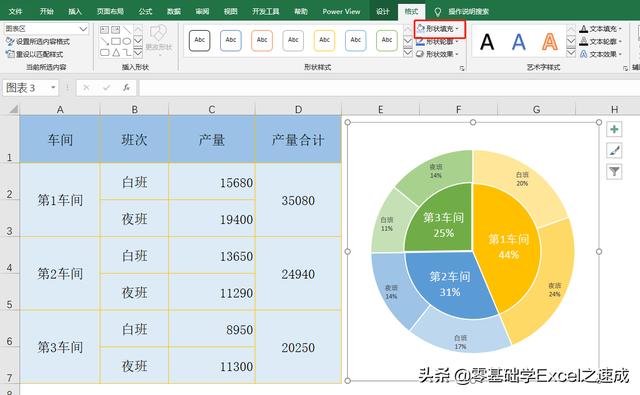Image resolution: width=640 pixels, height=395 pixels.
Task: Apply the orange outlined A WordArt style
Action: [x=550, y=42]
